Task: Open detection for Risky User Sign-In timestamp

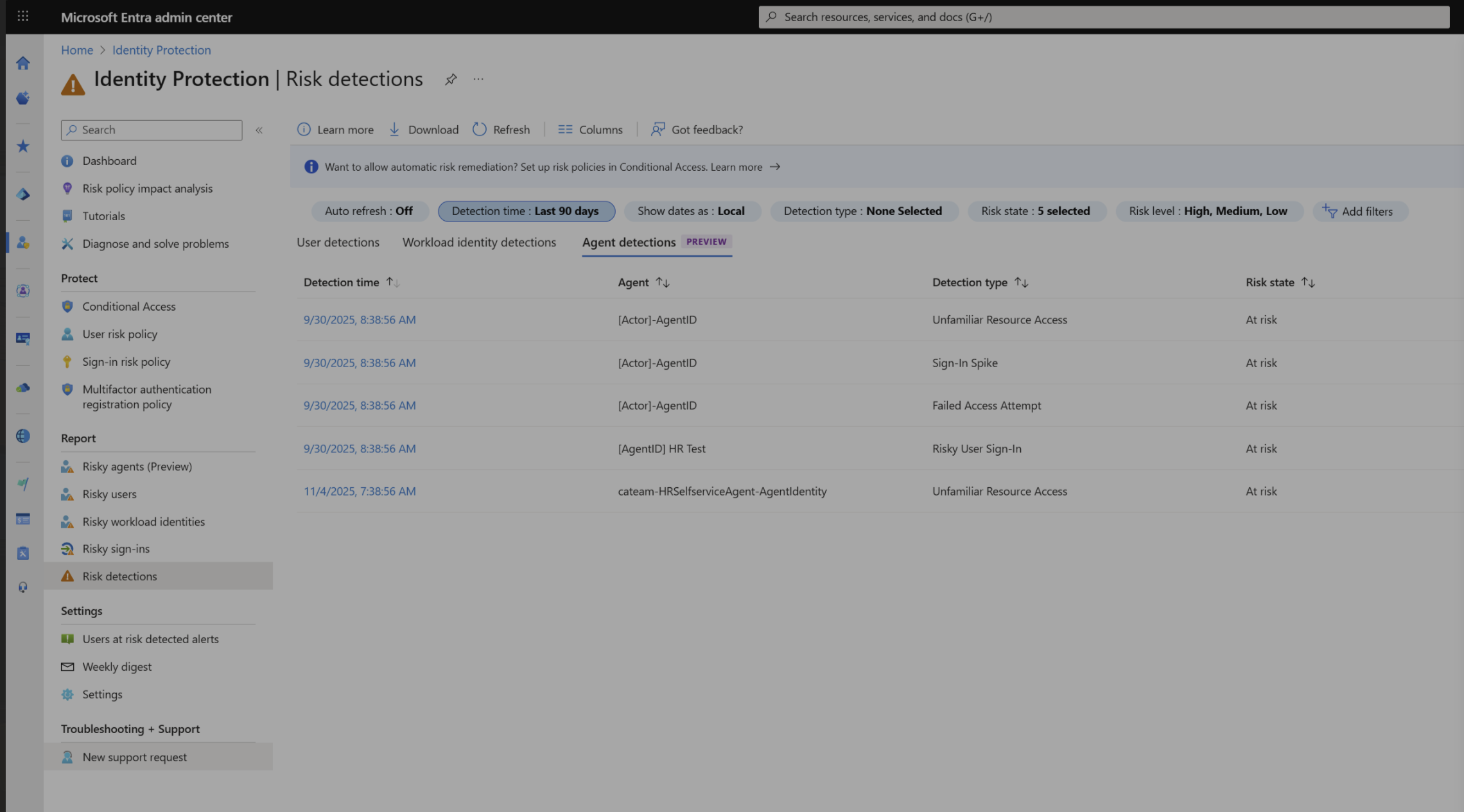Action: [360, 449]
